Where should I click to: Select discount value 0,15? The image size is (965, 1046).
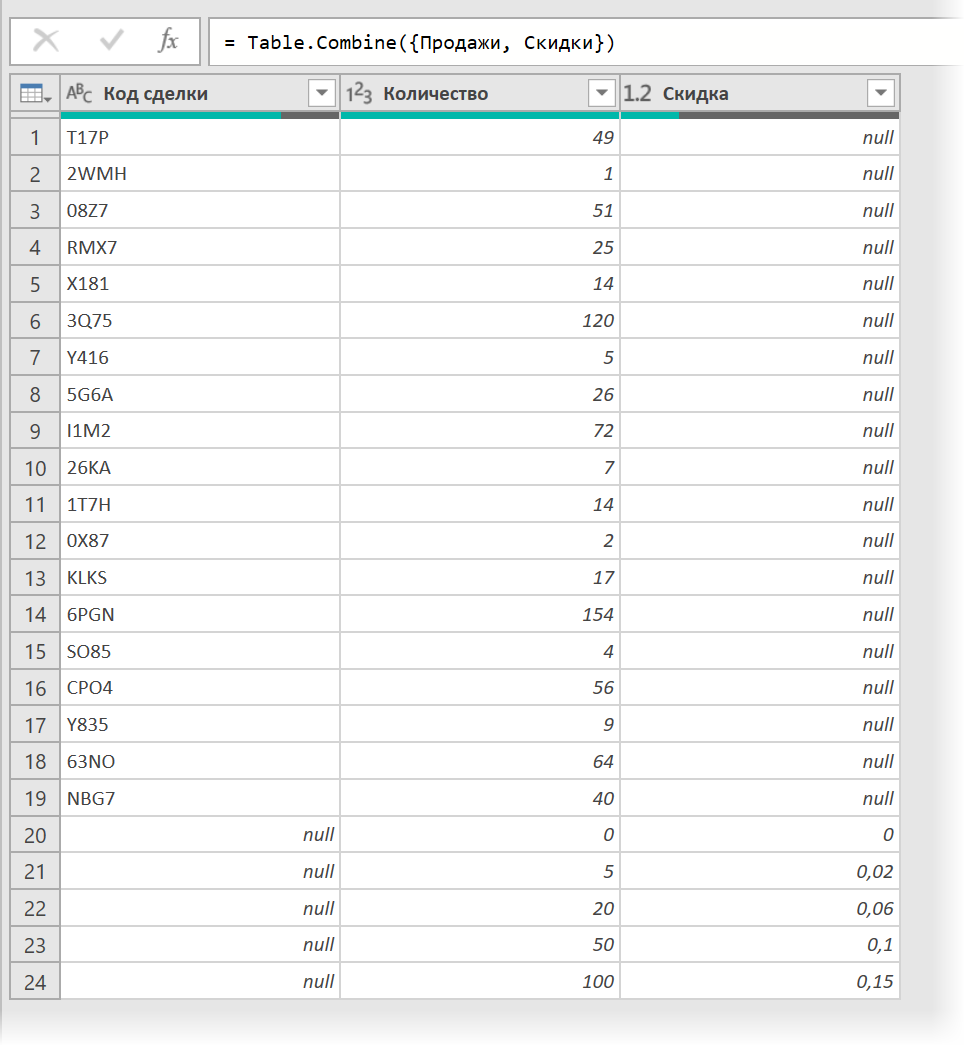pyautogui.click(x=760, y=981)
